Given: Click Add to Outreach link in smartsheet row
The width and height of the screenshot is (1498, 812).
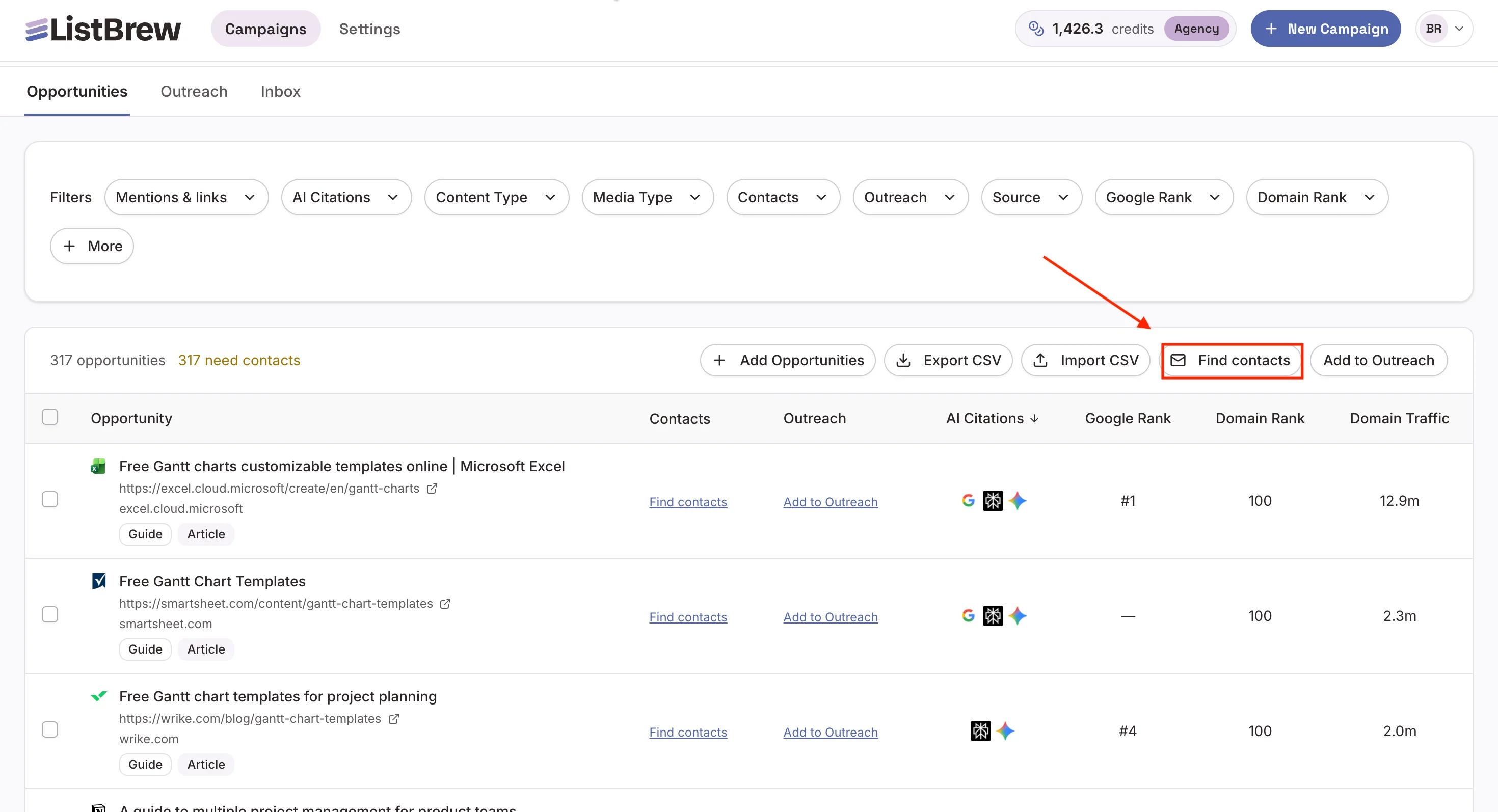Looking at the screenshot, I should pyautogui.click(x=831, y=617).
